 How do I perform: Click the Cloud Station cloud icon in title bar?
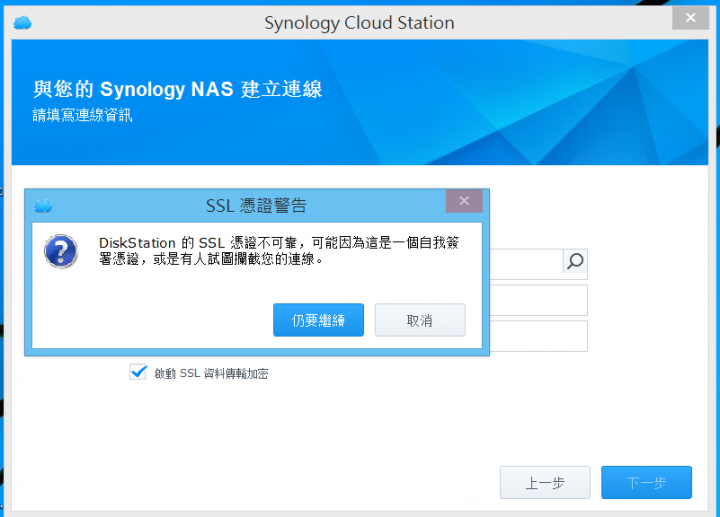(x=22, y=22)
